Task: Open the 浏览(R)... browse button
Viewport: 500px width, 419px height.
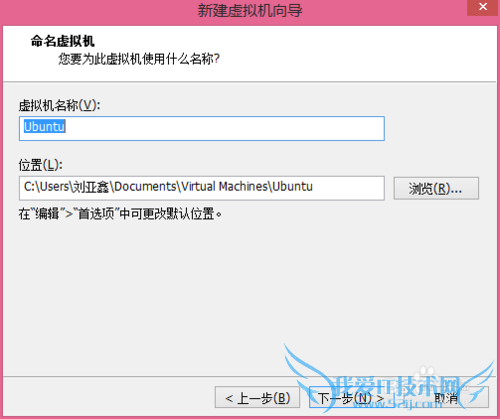Action: 436,188
